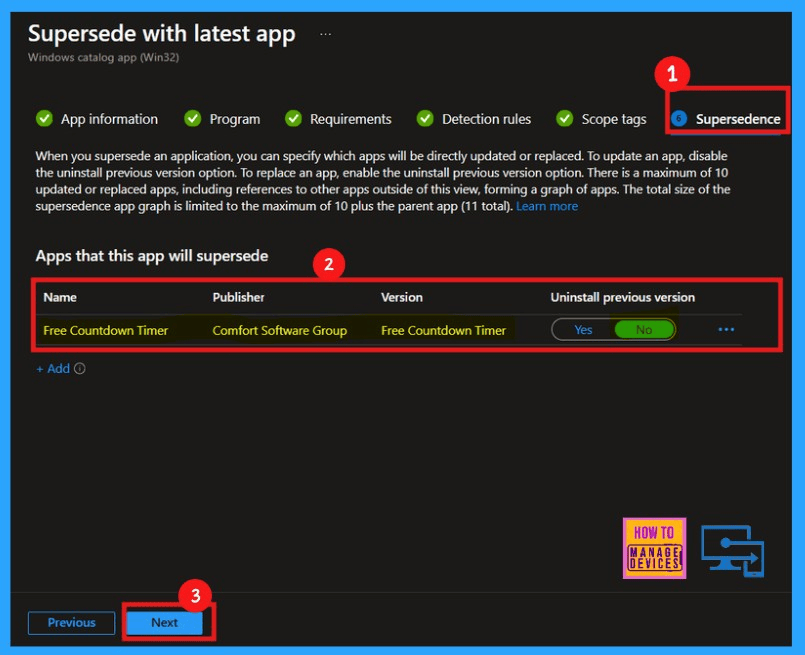Click the App information green checkmark icon
This screenshot has height=655, width=805.
pos(44,119)
